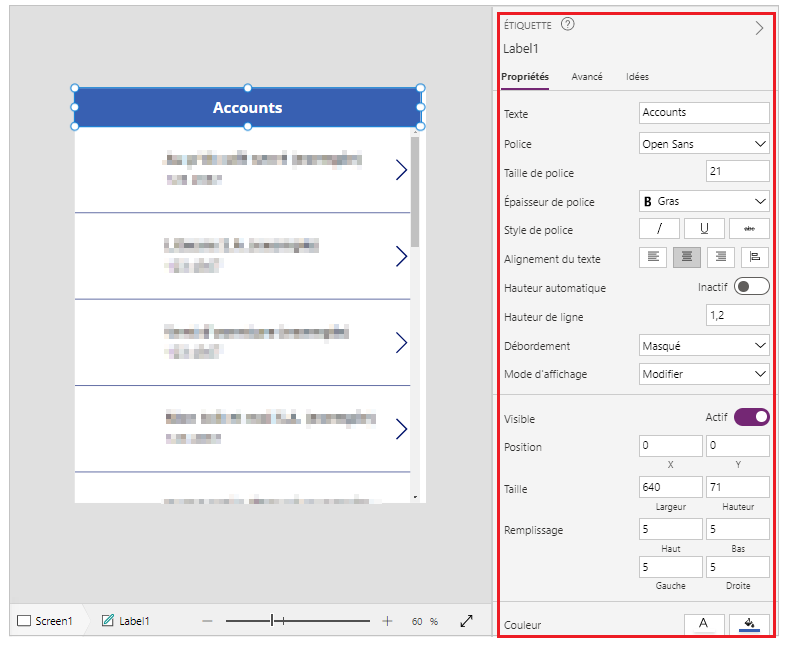Image resolution: width=787 pixels, height=648 pixels.
Task: Align text to the right
Action: pyautogui.click(x=720, y=257)
